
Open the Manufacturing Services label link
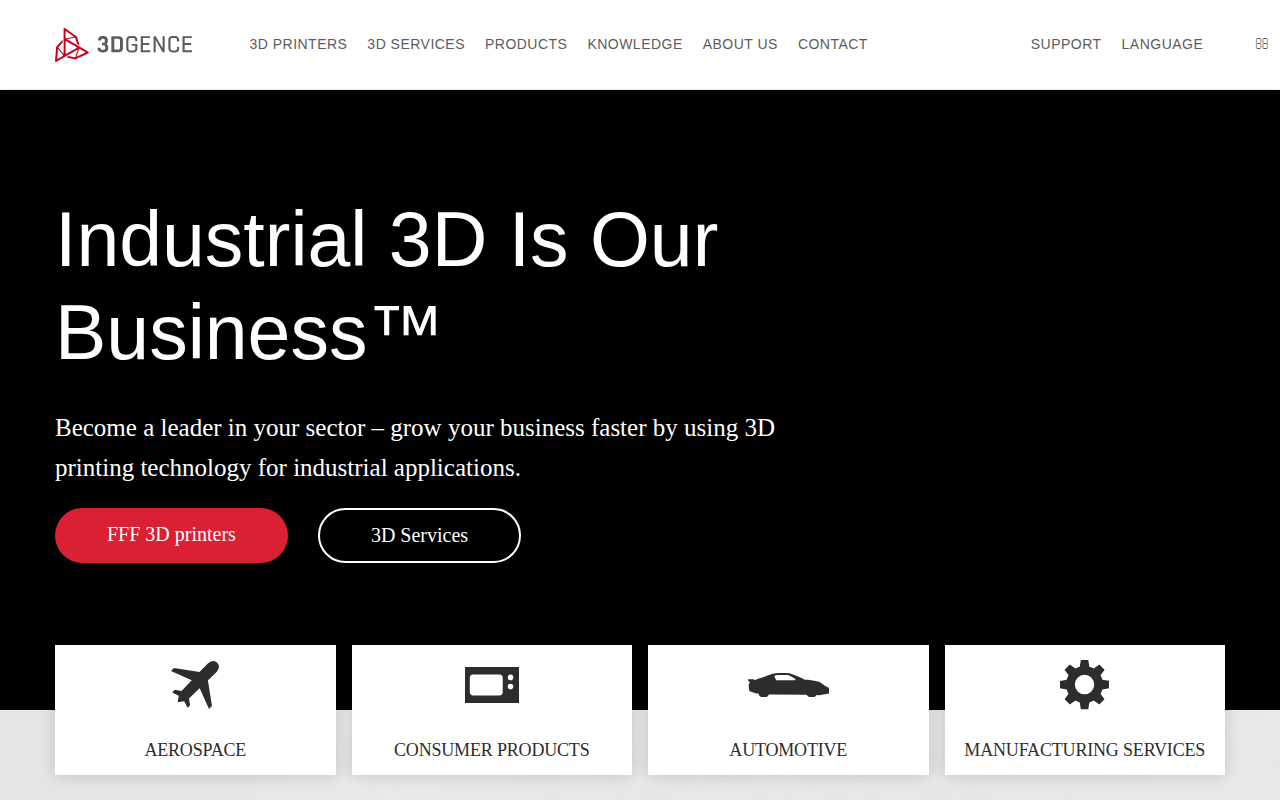click(x=1085, y=750)
